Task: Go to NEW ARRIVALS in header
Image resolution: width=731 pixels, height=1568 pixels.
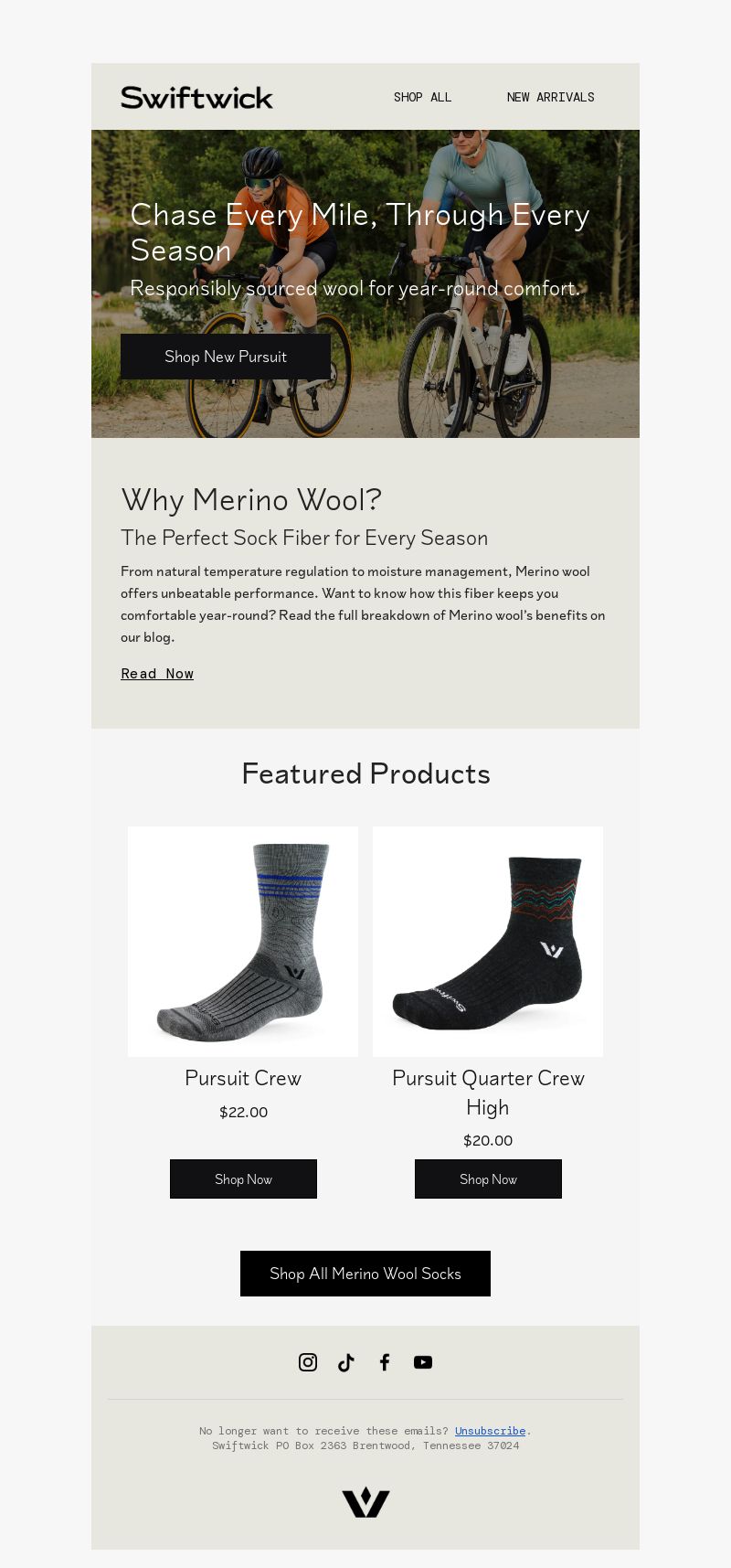Action: coord(550,97)
